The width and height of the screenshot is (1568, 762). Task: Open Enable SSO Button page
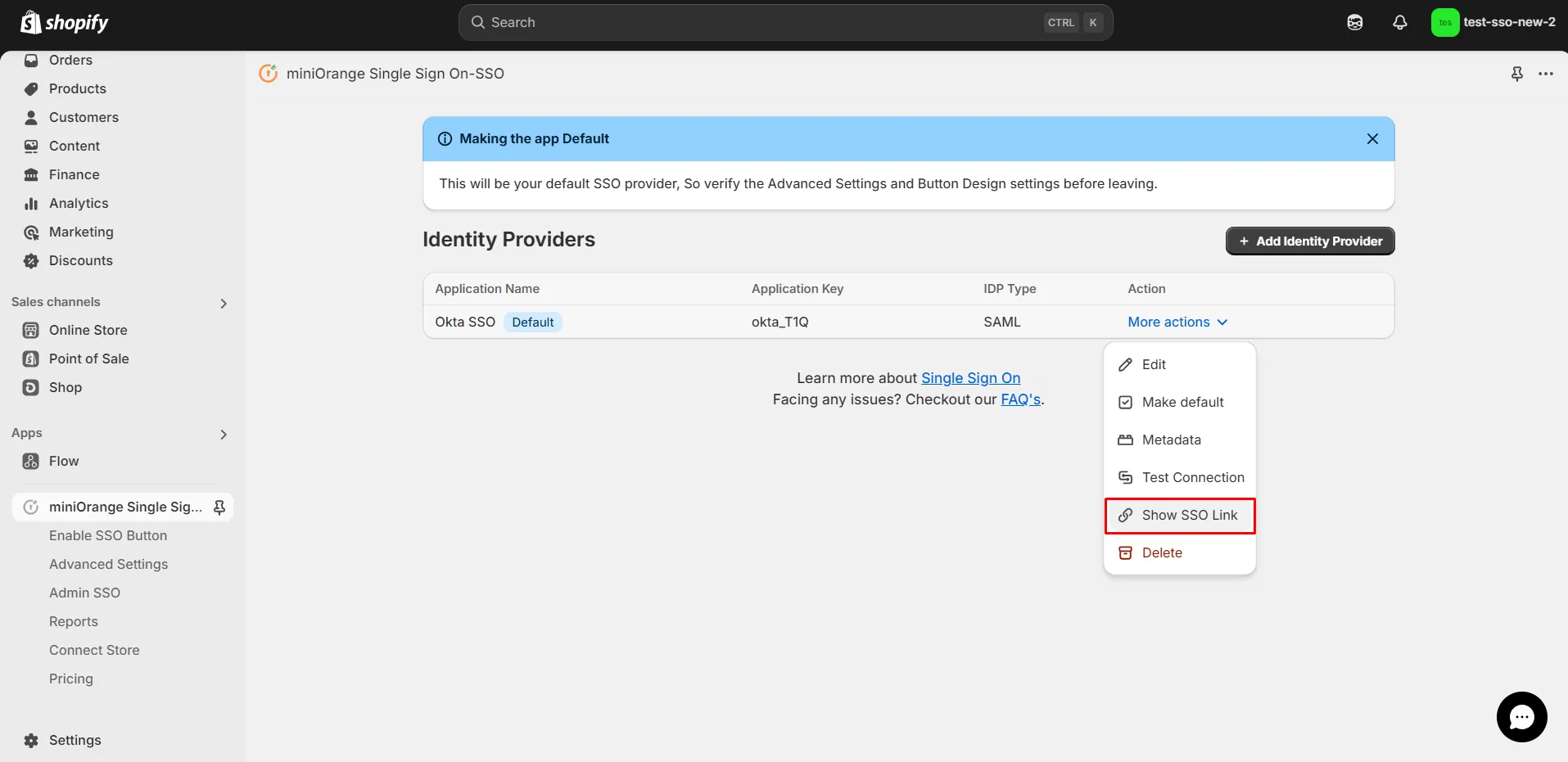(108, 535)
